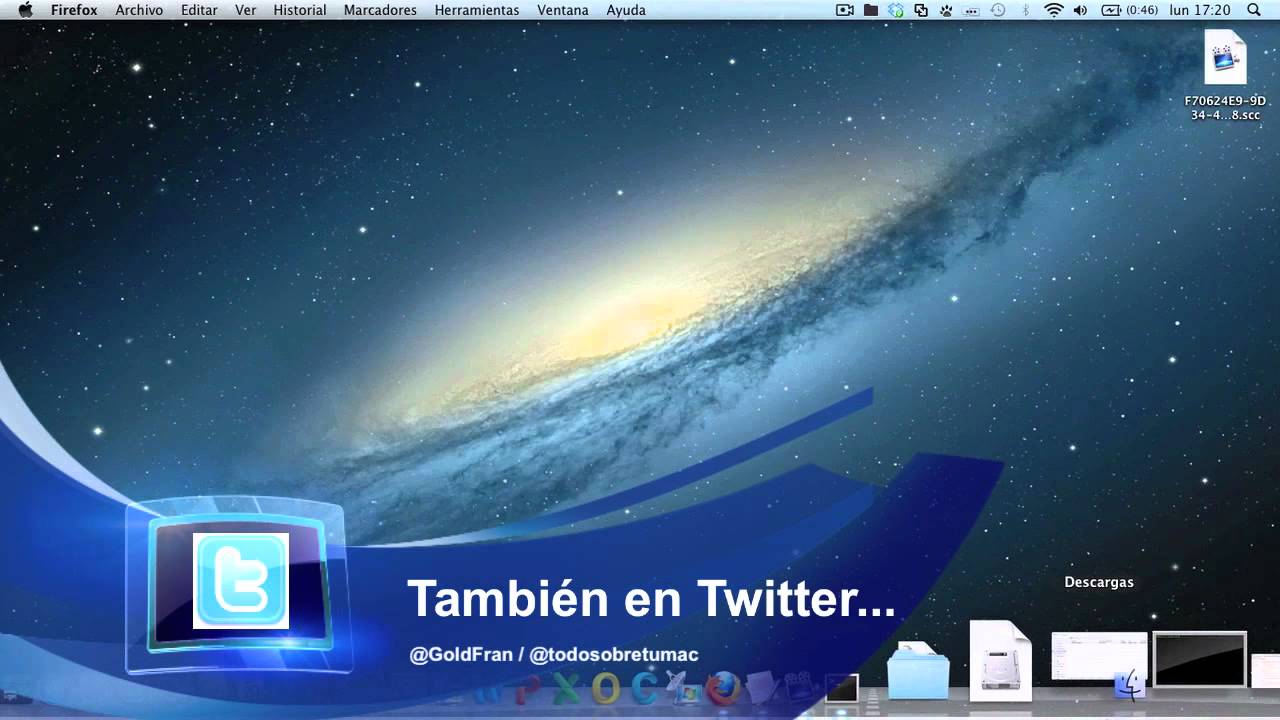
Task: Open the disk image document in Dock
Action: pos(1000,660)
